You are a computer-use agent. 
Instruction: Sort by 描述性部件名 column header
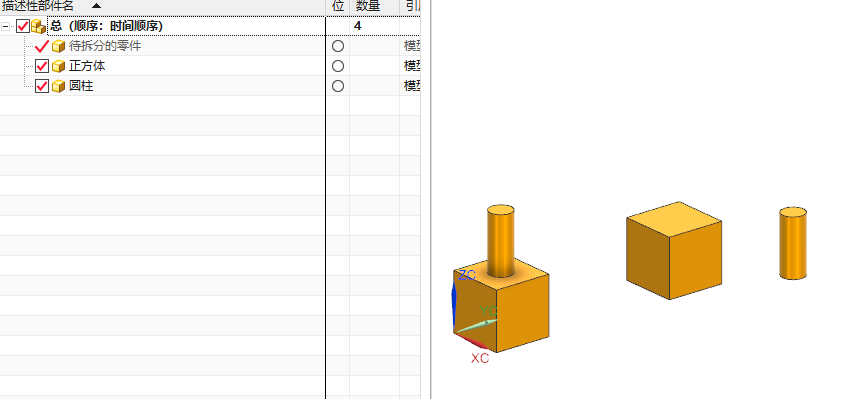(38, 6)
